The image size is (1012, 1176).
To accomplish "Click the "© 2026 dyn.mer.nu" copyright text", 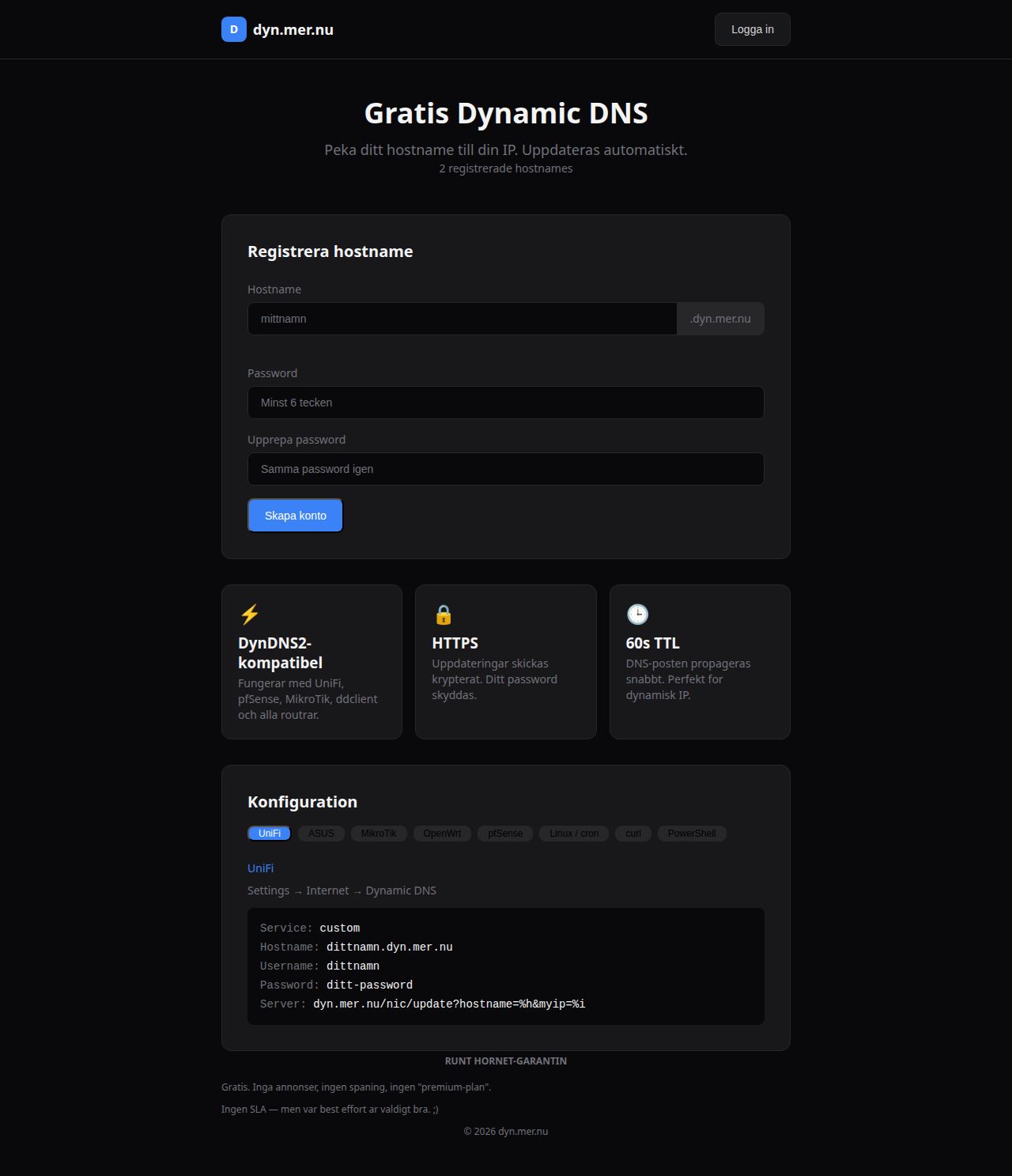I will 506,1132.
